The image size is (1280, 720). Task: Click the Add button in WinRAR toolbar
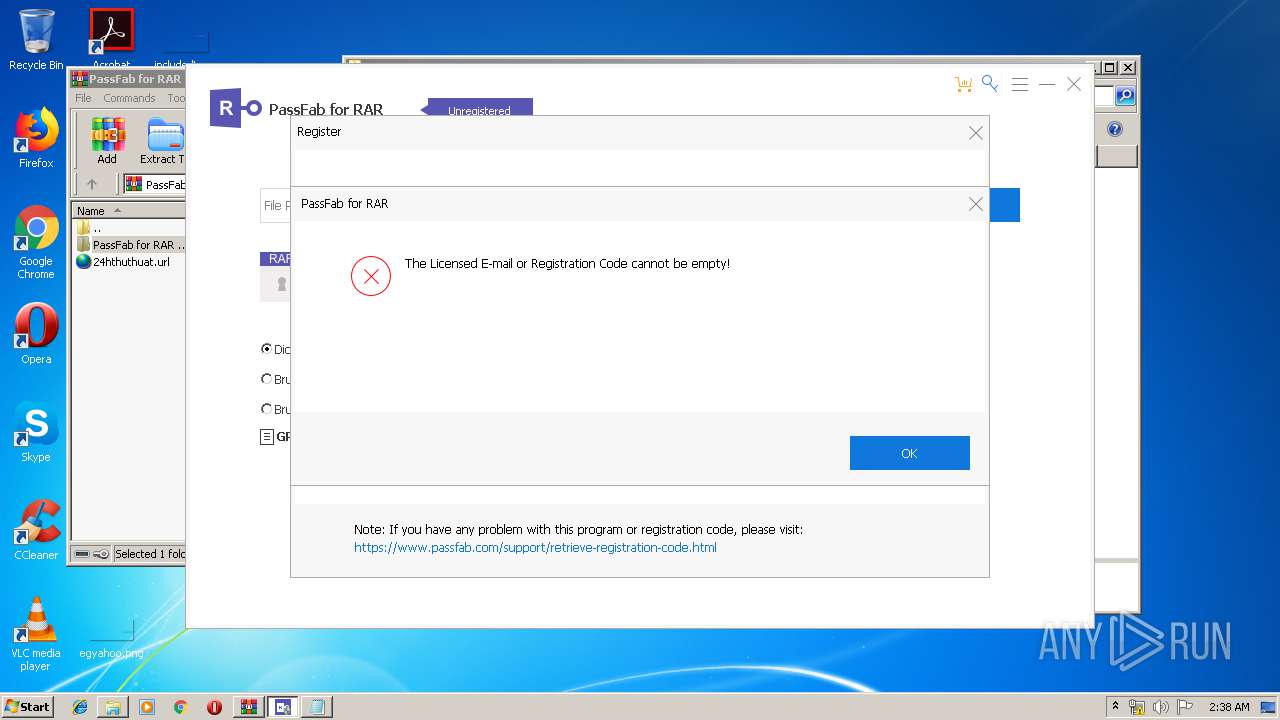coord(107,141)
